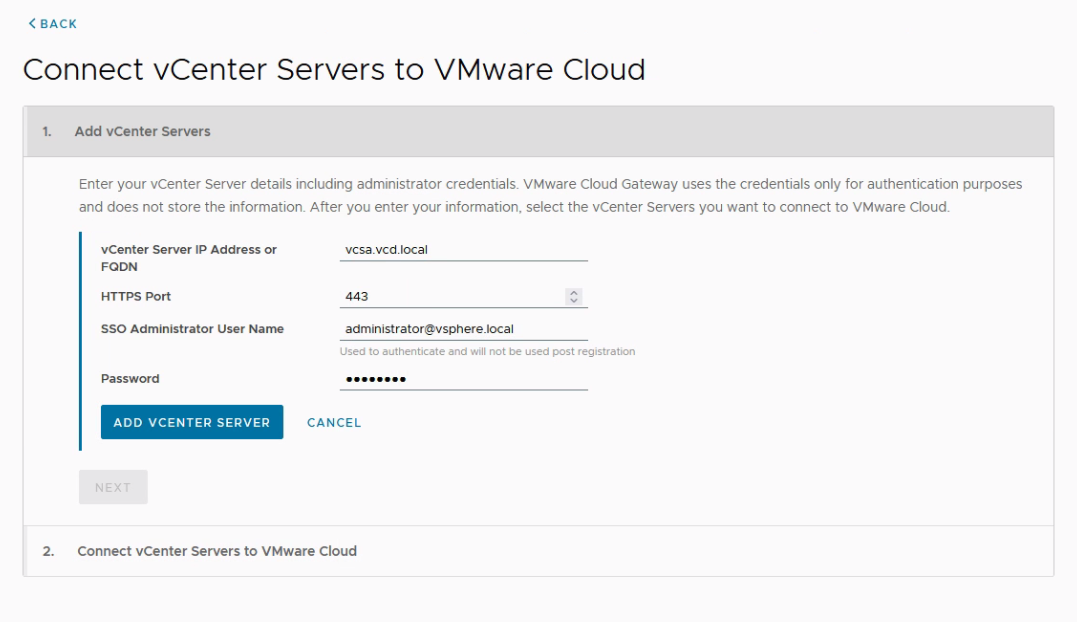The width and height of the screenshot is (1077, 622).
Task: Decrease HTTPS port with the down arrow
Action: pyautogui.click(x=573, y=301)
